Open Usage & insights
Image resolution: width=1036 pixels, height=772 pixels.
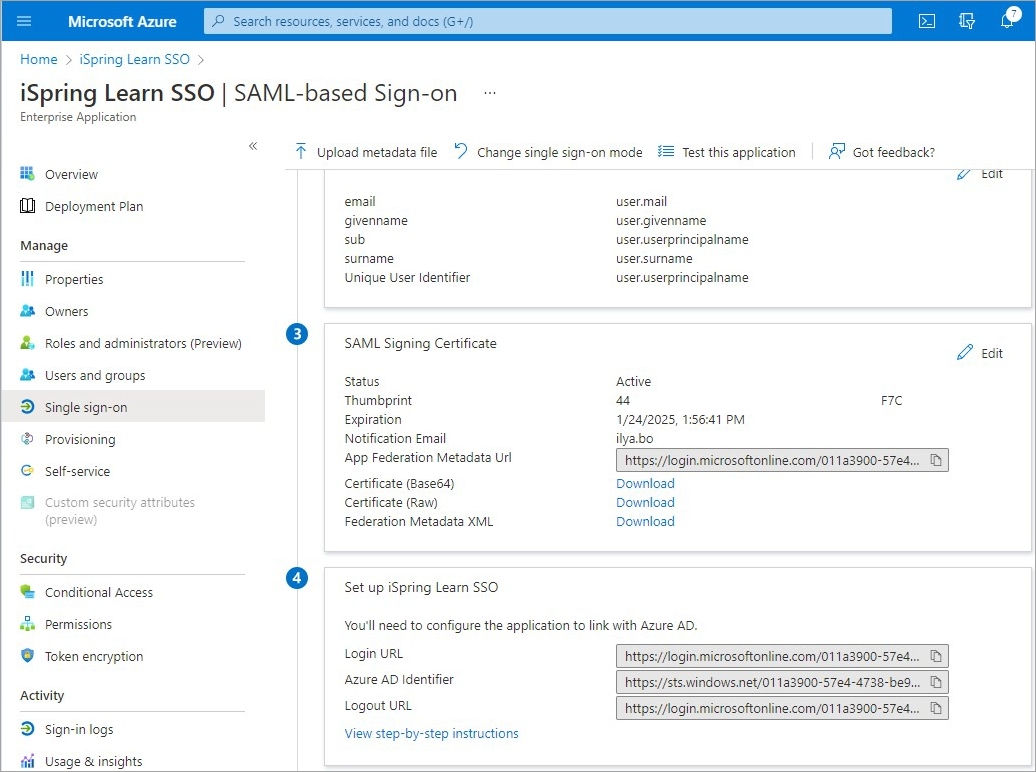tap(93, 761)
